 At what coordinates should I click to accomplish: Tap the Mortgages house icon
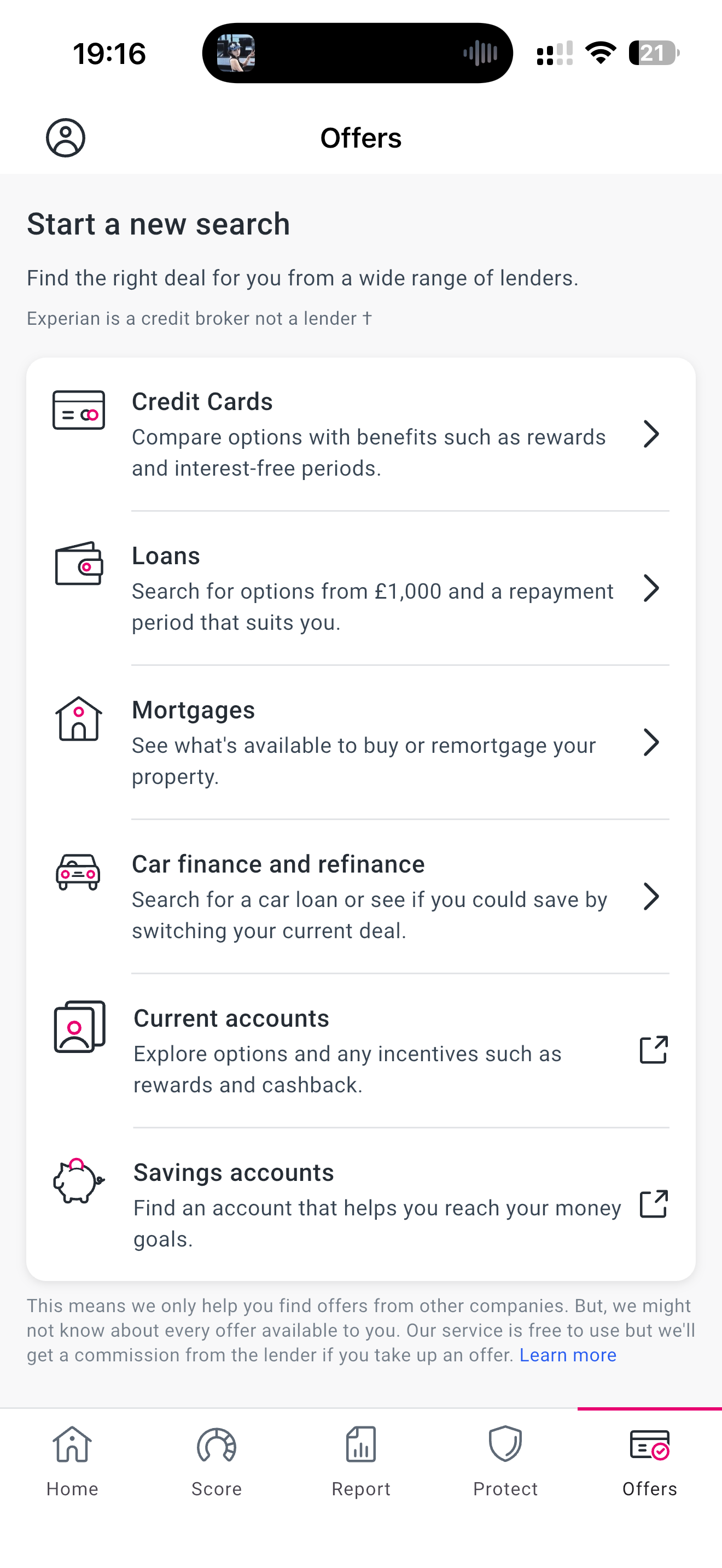[x=79, y=719]
